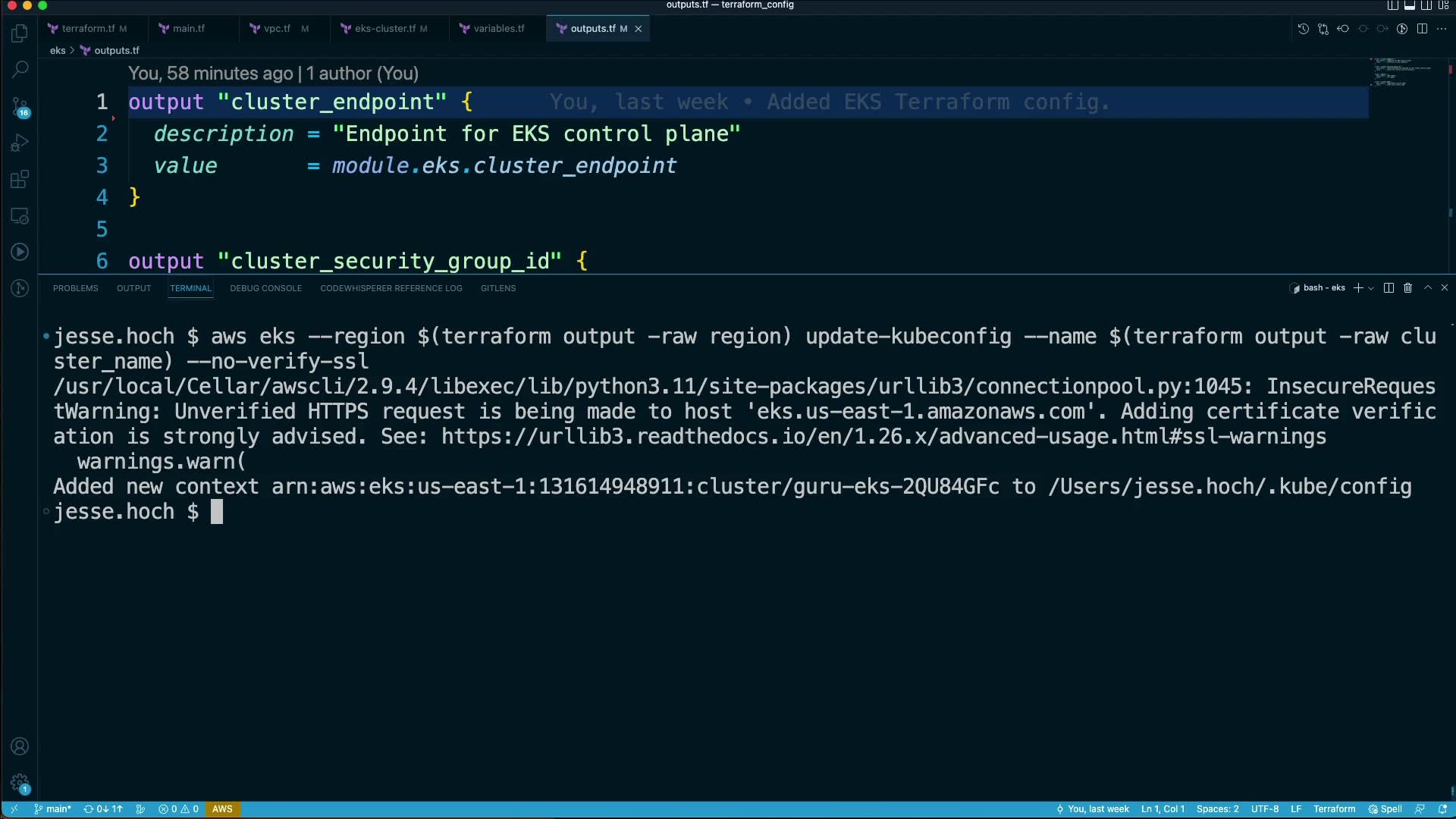Open the Extensions view
Viewport: 1456px width, 819px height.
click(20, 180)
